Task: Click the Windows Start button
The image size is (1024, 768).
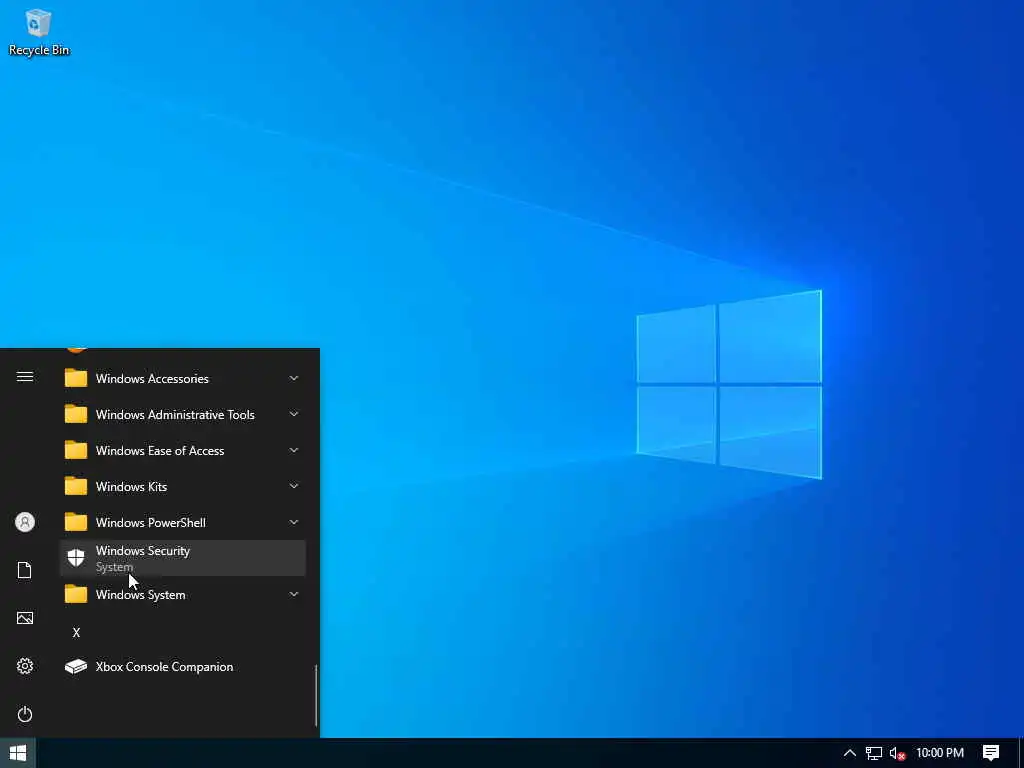Action: pyautogui.click(x=18, y=753)
